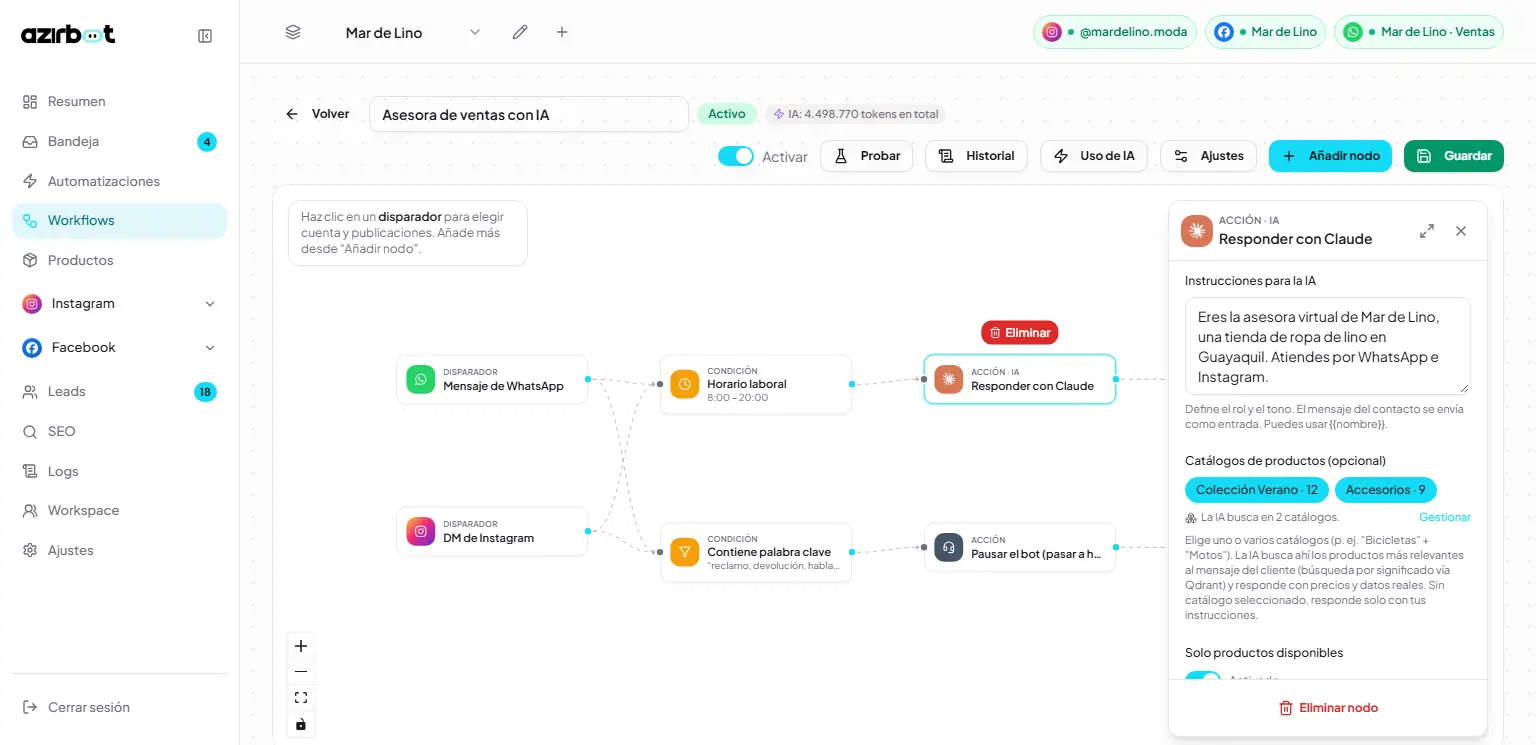Open SEO in the sidebar
The width and height of the screenshot is (1536, 745).
coord(120,432)
